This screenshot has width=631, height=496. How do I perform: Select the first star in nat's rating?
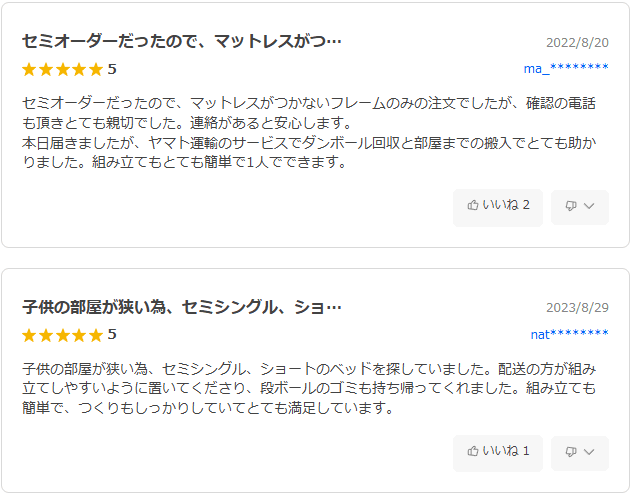[x=29, y=335]
